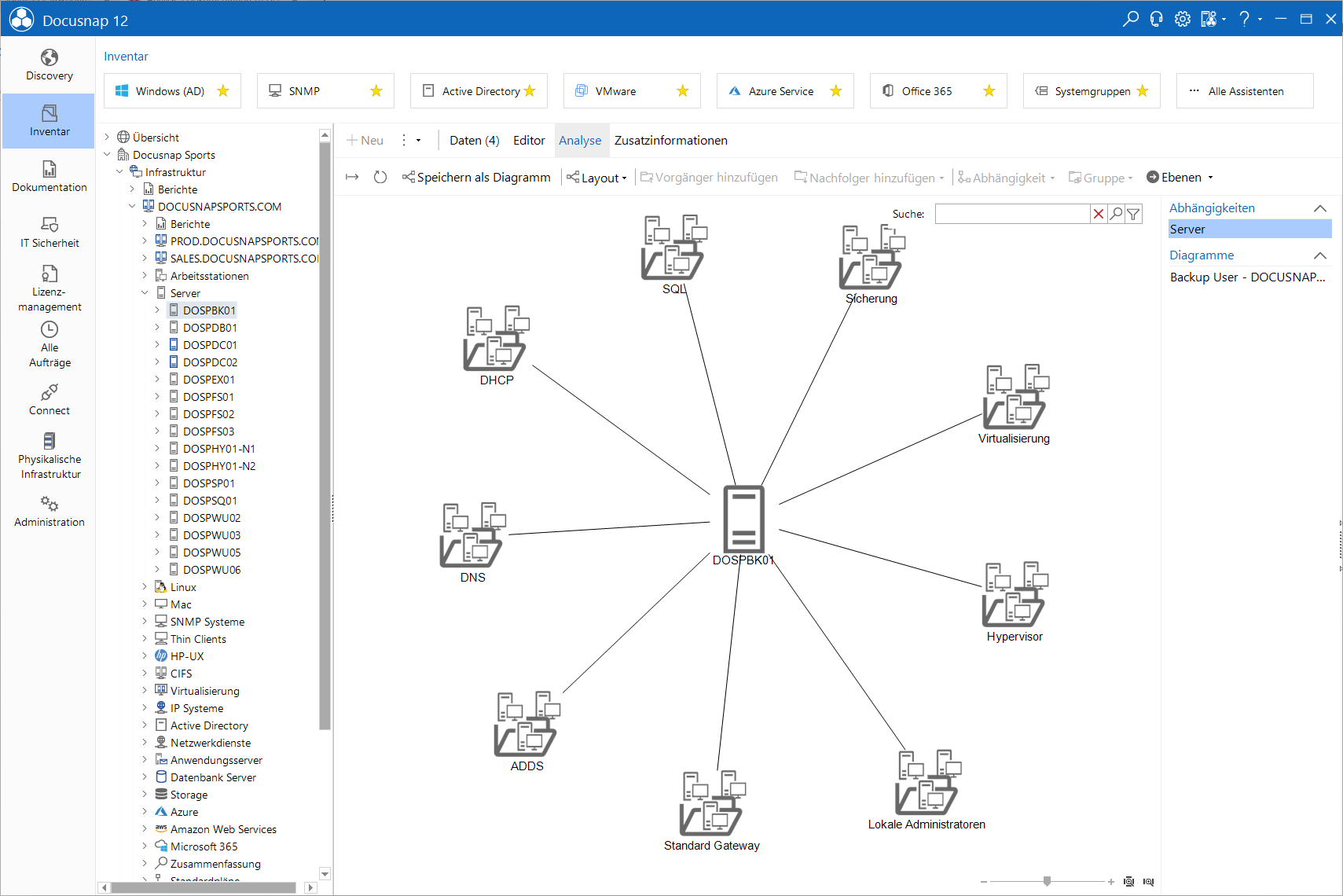Clear the search with the red X
Viewport: 1343px width, 896px height.
point(1099,214)
